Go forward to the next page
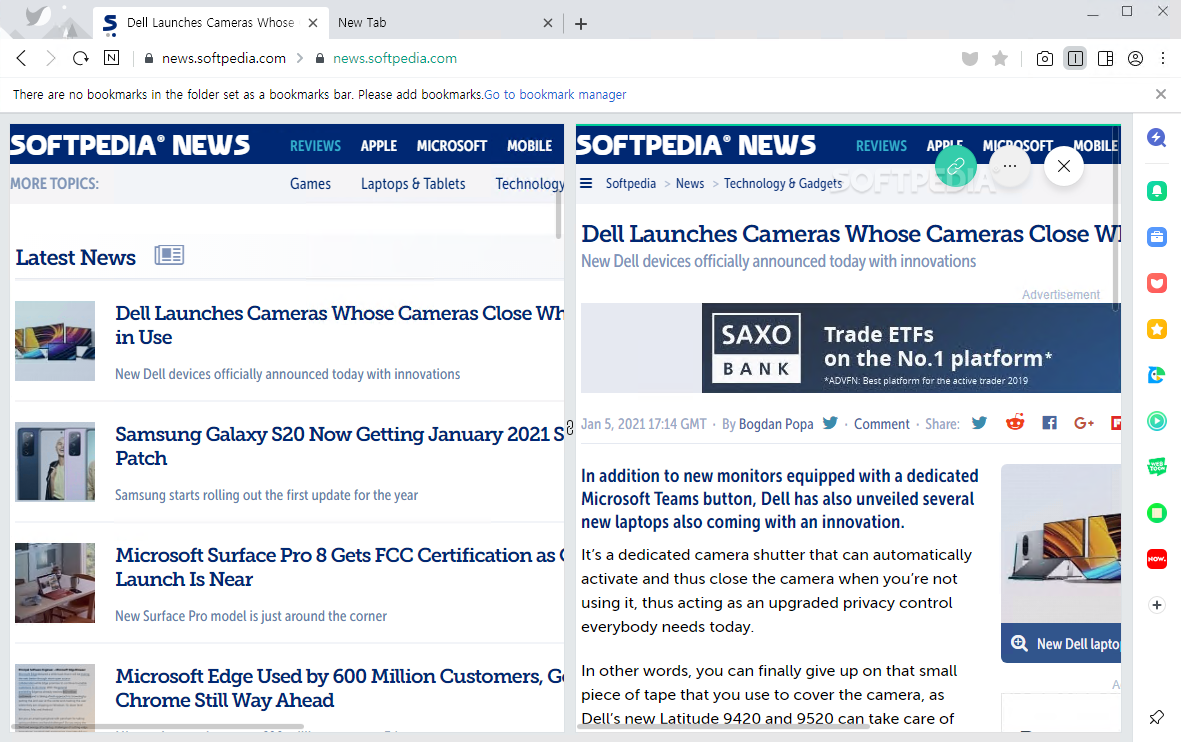 click(50, 58)
